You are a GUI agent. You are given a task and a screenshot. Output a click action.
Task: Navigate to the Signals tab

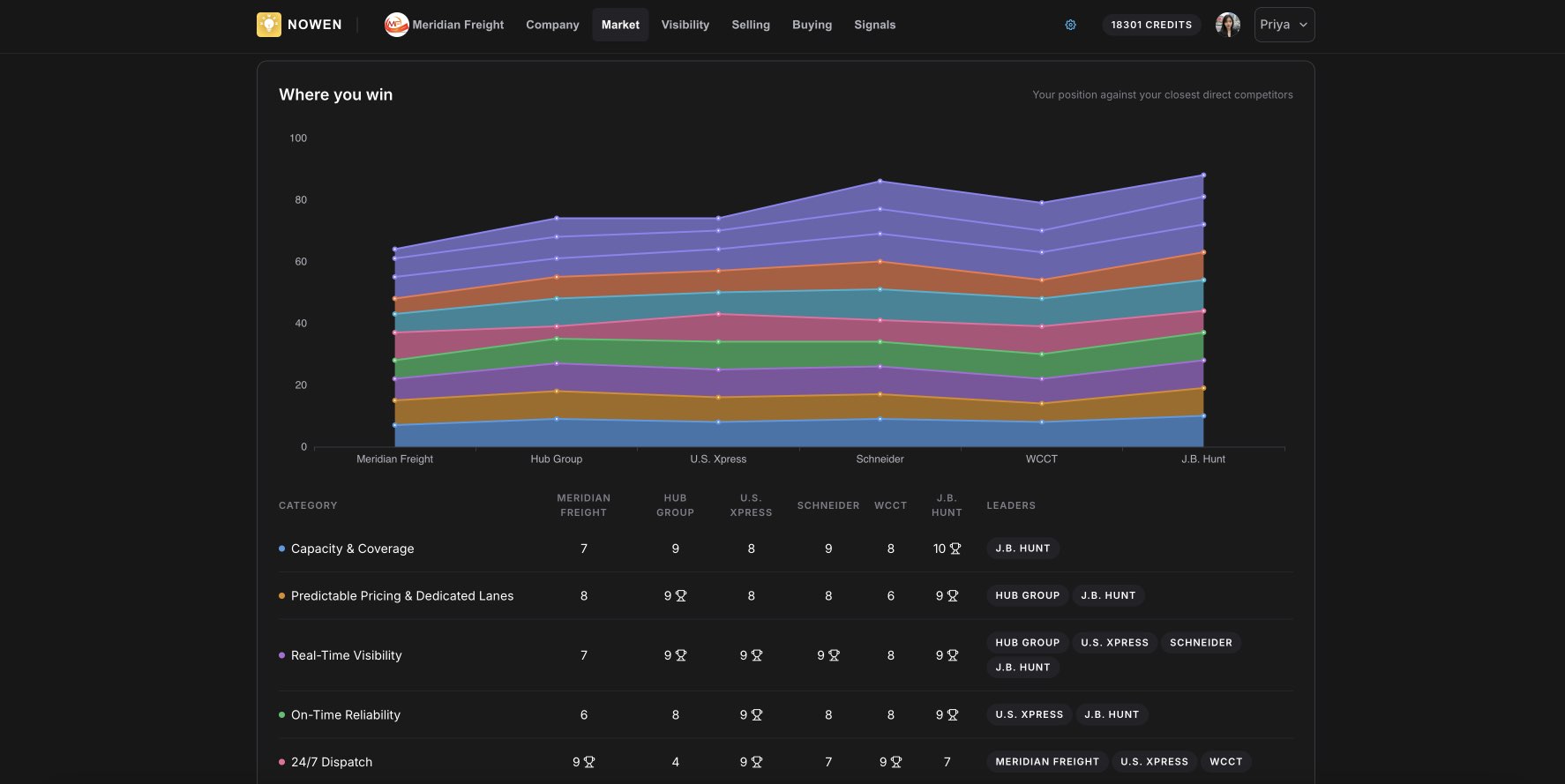click(x=874, y=25)
